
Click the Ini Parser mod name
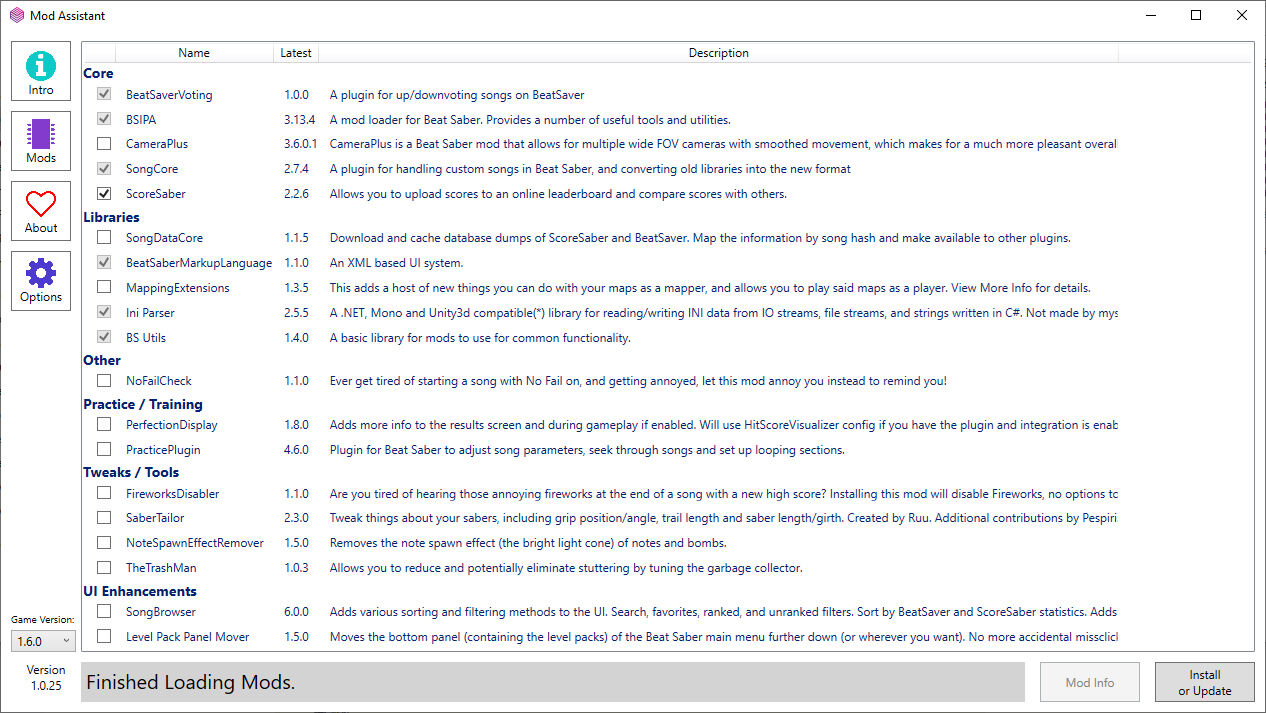[150, 313]
